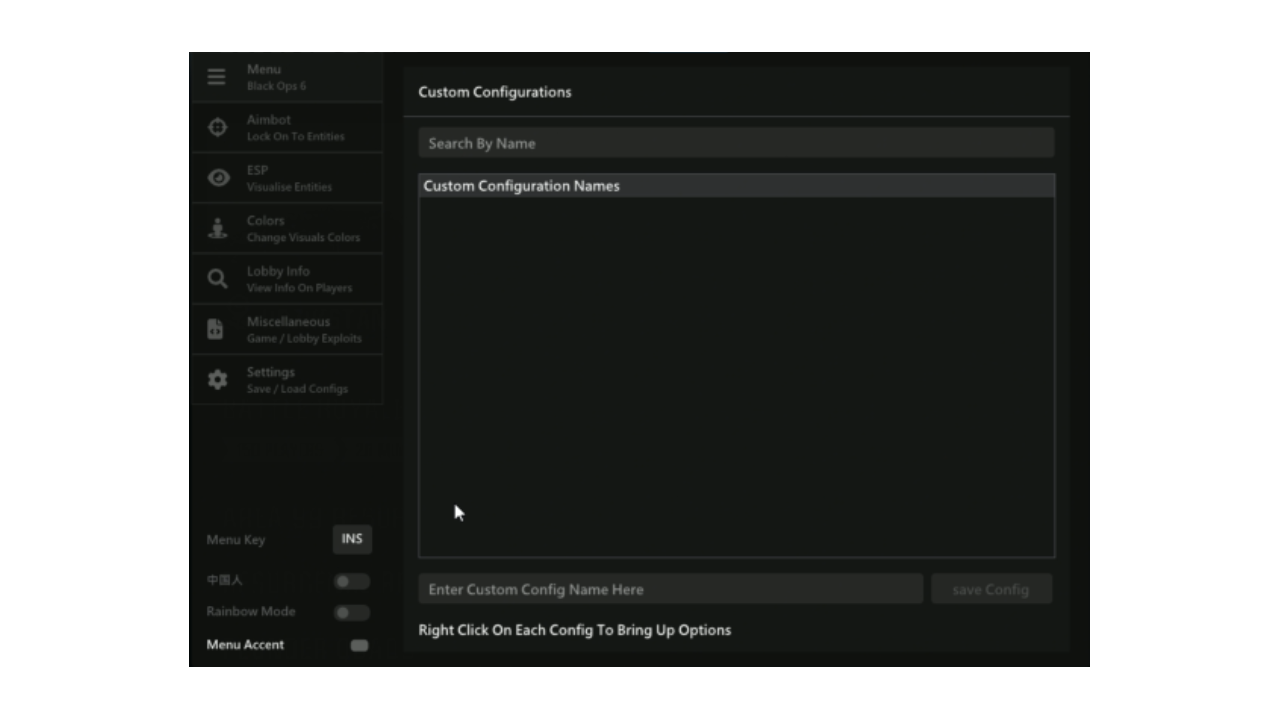Image resolution: width=1280 pixels, height=720 pixels.
Task: Click the INS menu key button
Action: [x=352, y=539]
